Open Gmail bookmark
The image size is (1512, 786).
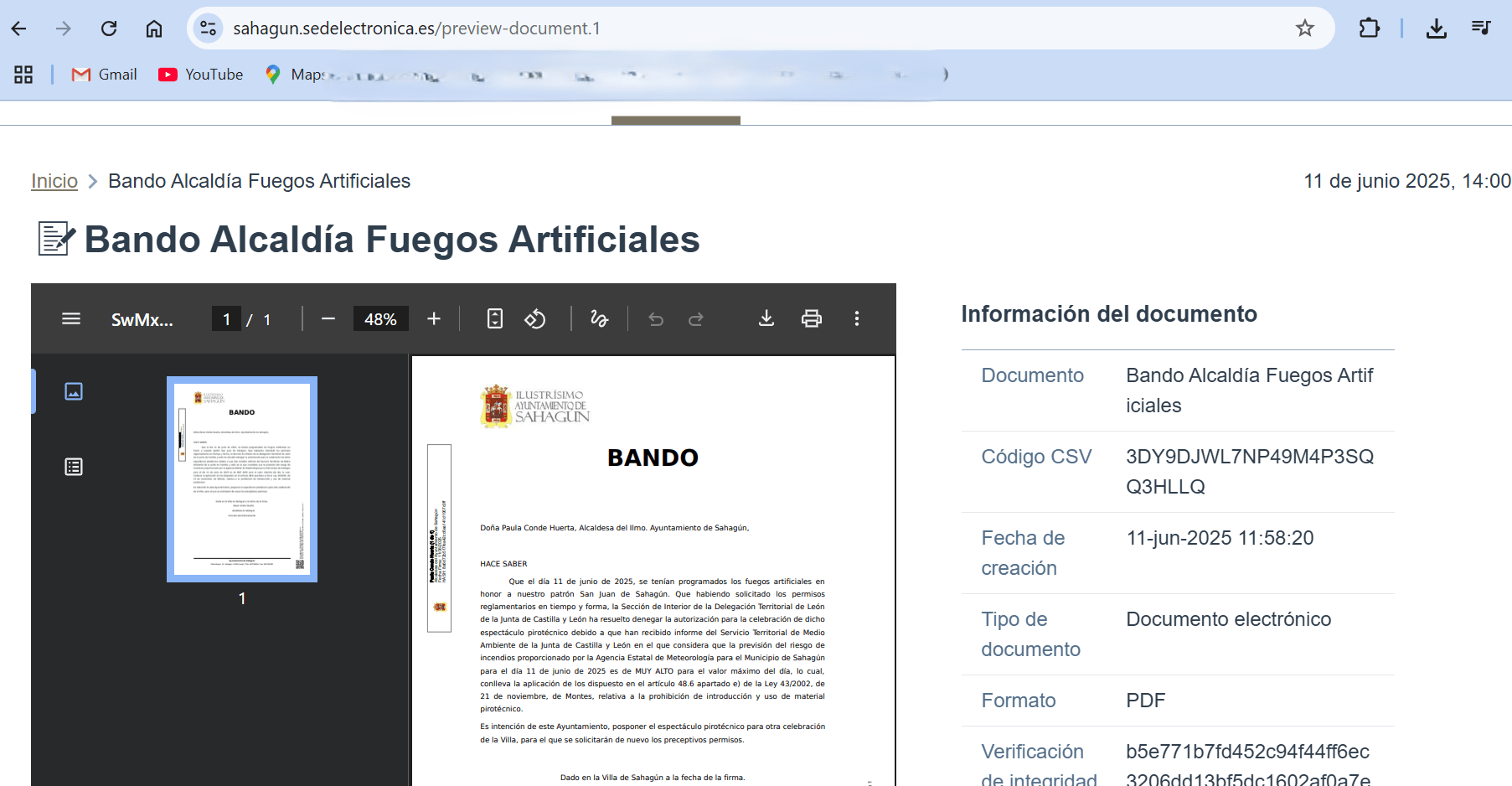point(105,75)
